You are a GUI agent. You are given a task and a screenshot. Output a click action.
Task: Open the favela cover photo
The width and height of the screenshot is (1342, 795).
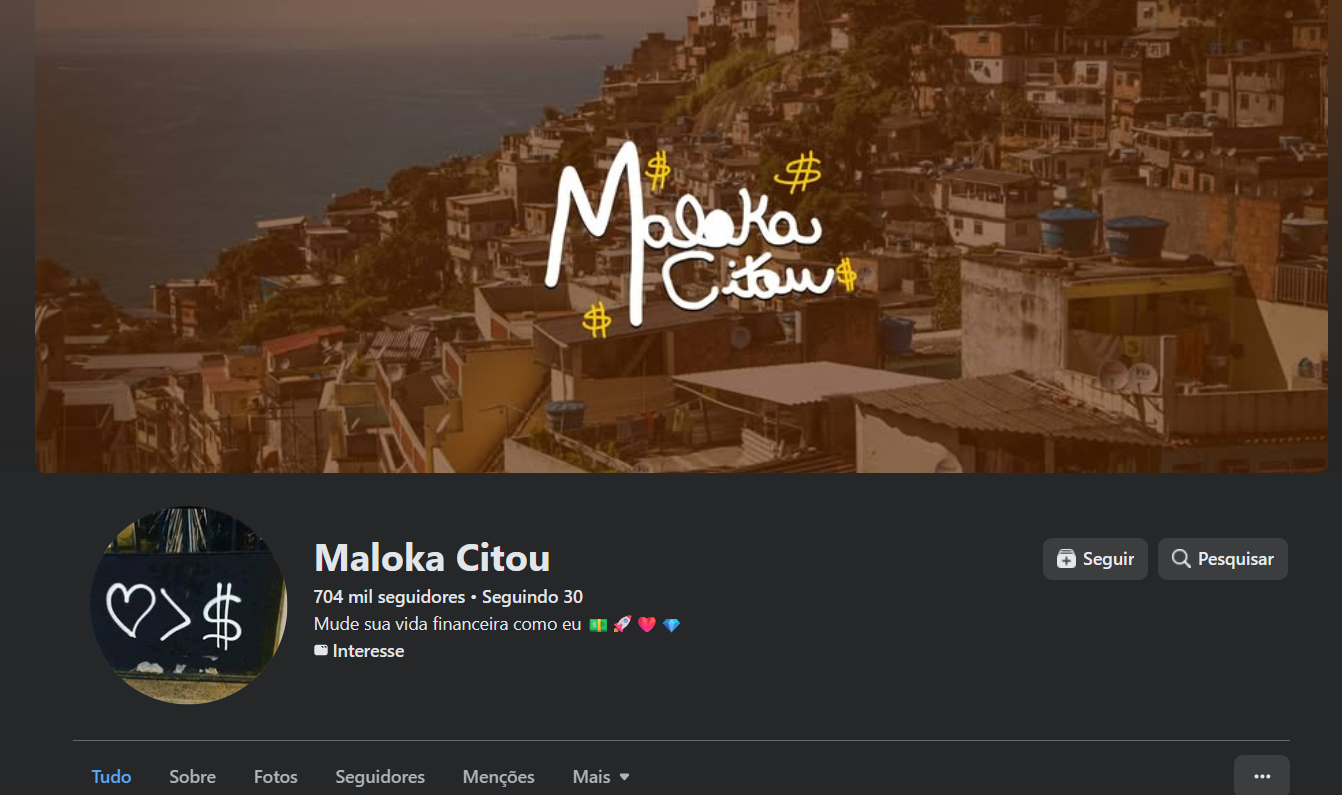681,236
